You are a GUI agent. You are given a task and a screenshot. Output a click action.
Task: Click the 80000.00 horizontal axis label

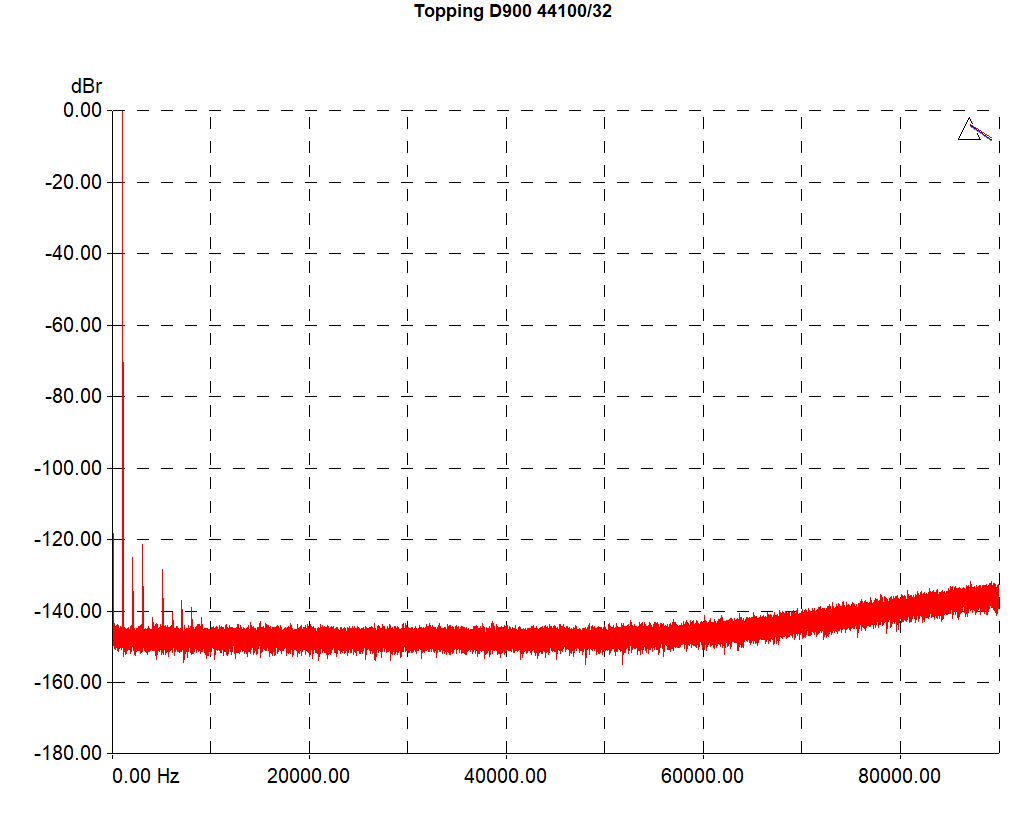[x=899, y=776]
